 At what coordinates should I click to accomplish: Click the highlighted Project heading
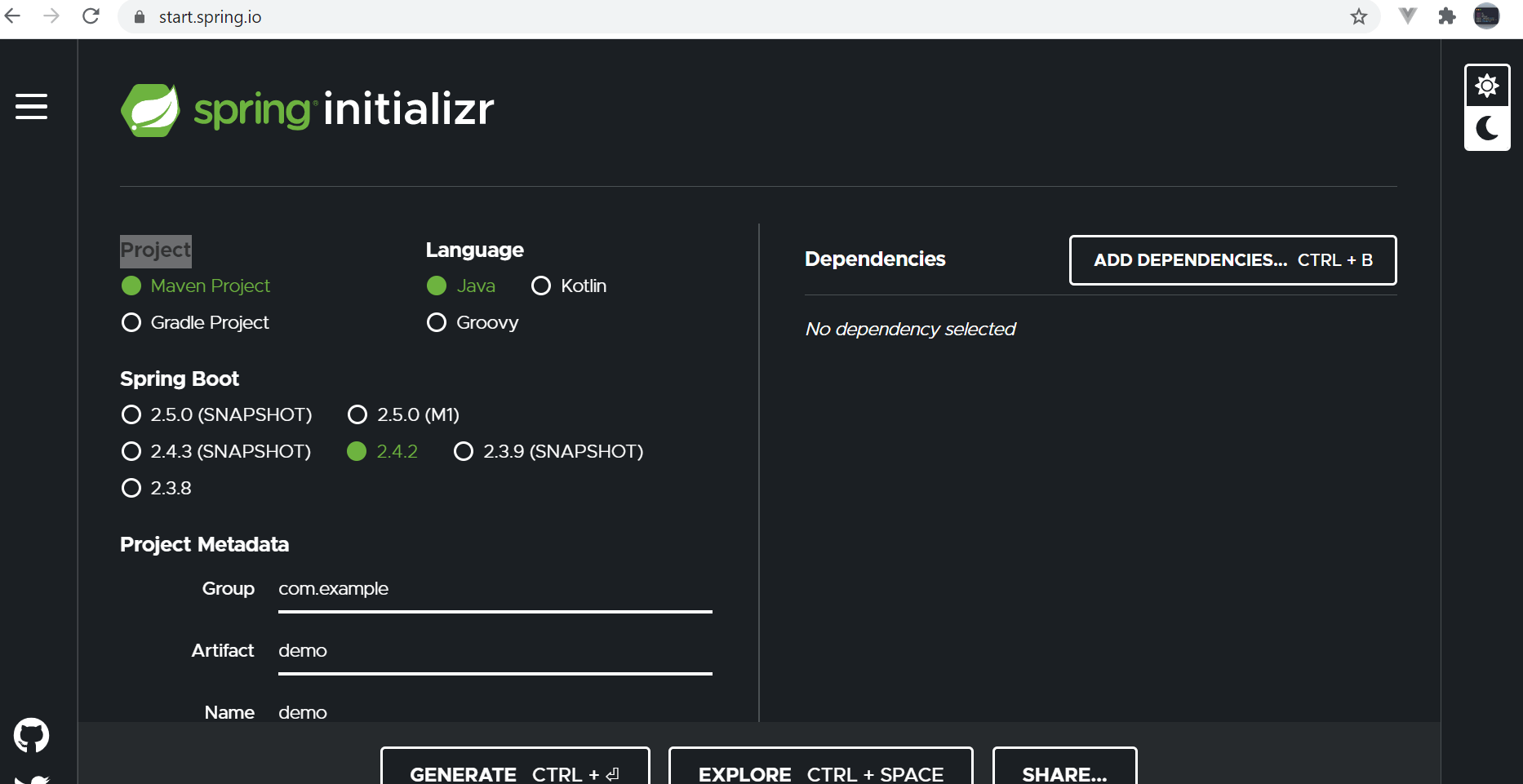click(x=156, y=250)
